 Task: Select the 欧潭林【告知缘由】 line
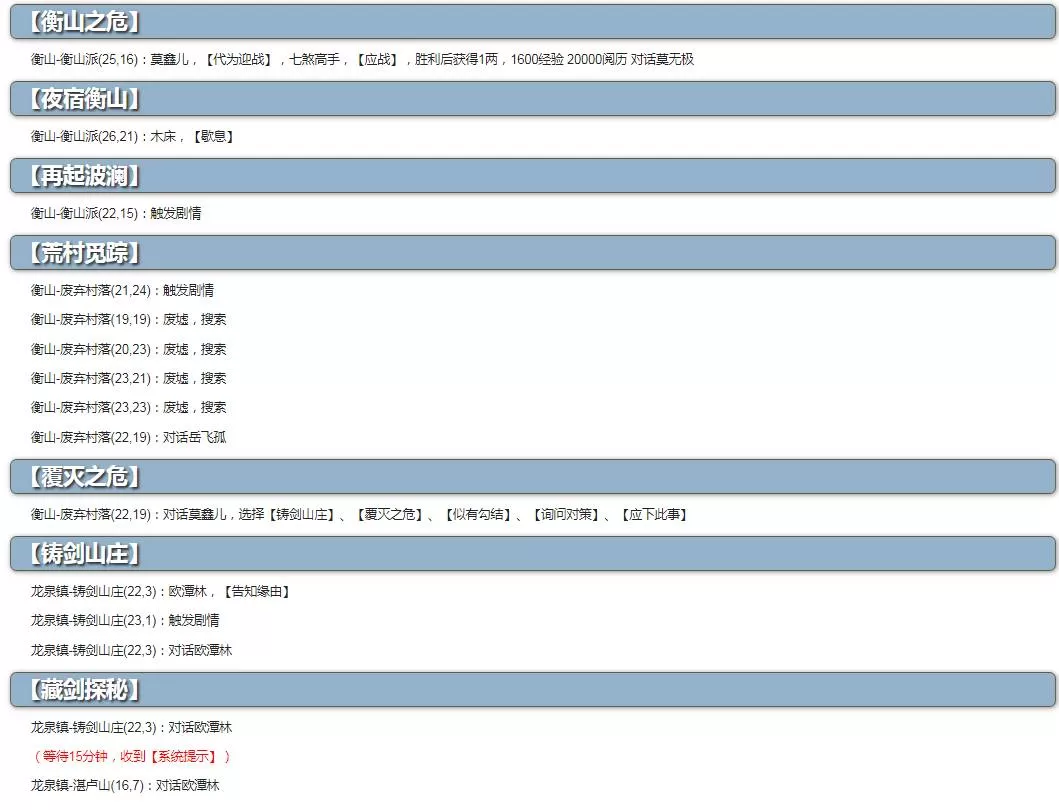(x=160, y=591)
